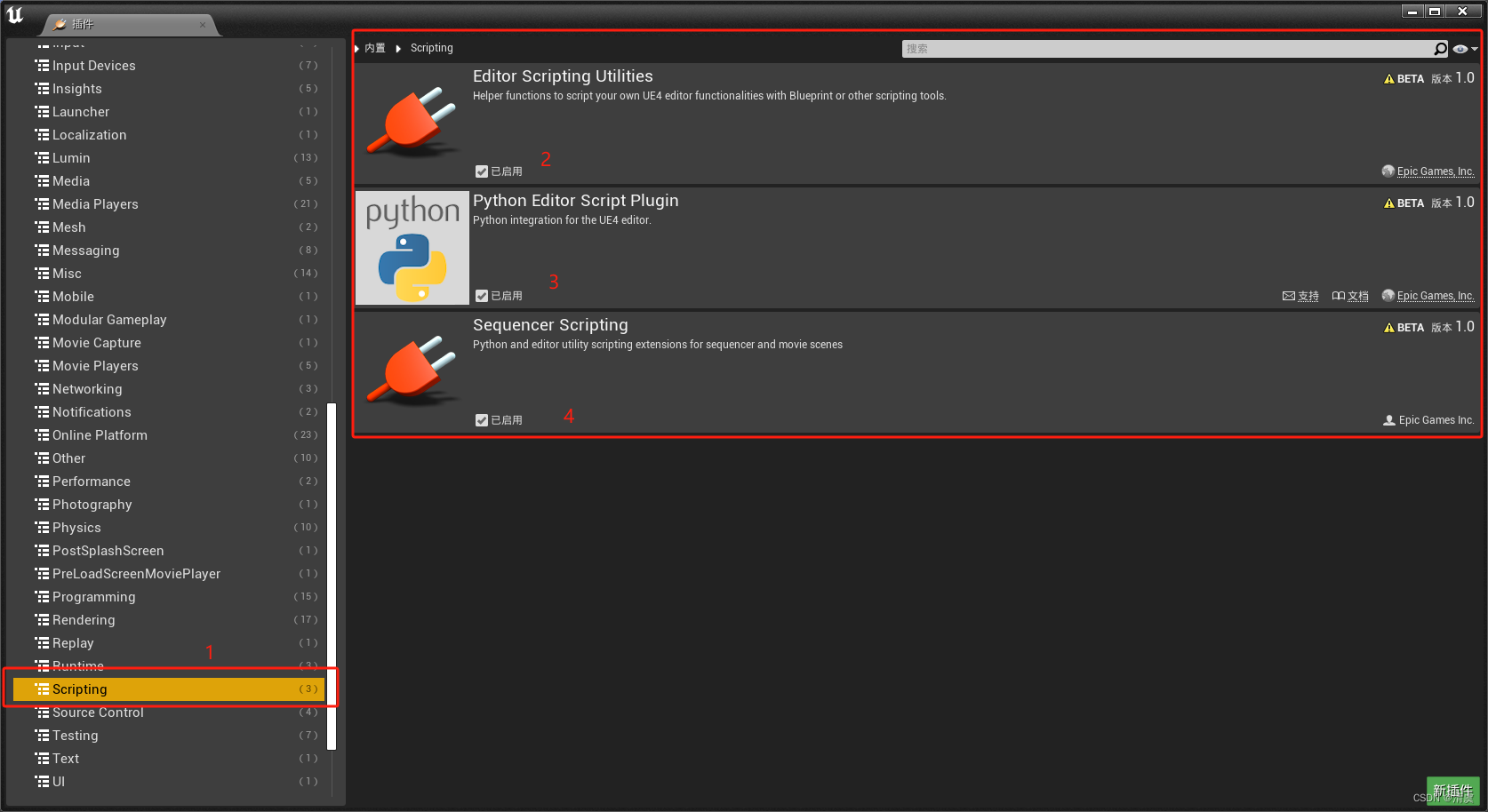This screenshot has height=812, width=1488.
Task: Click the Unreal Engine logo at top left
Action: click(15, 13)
